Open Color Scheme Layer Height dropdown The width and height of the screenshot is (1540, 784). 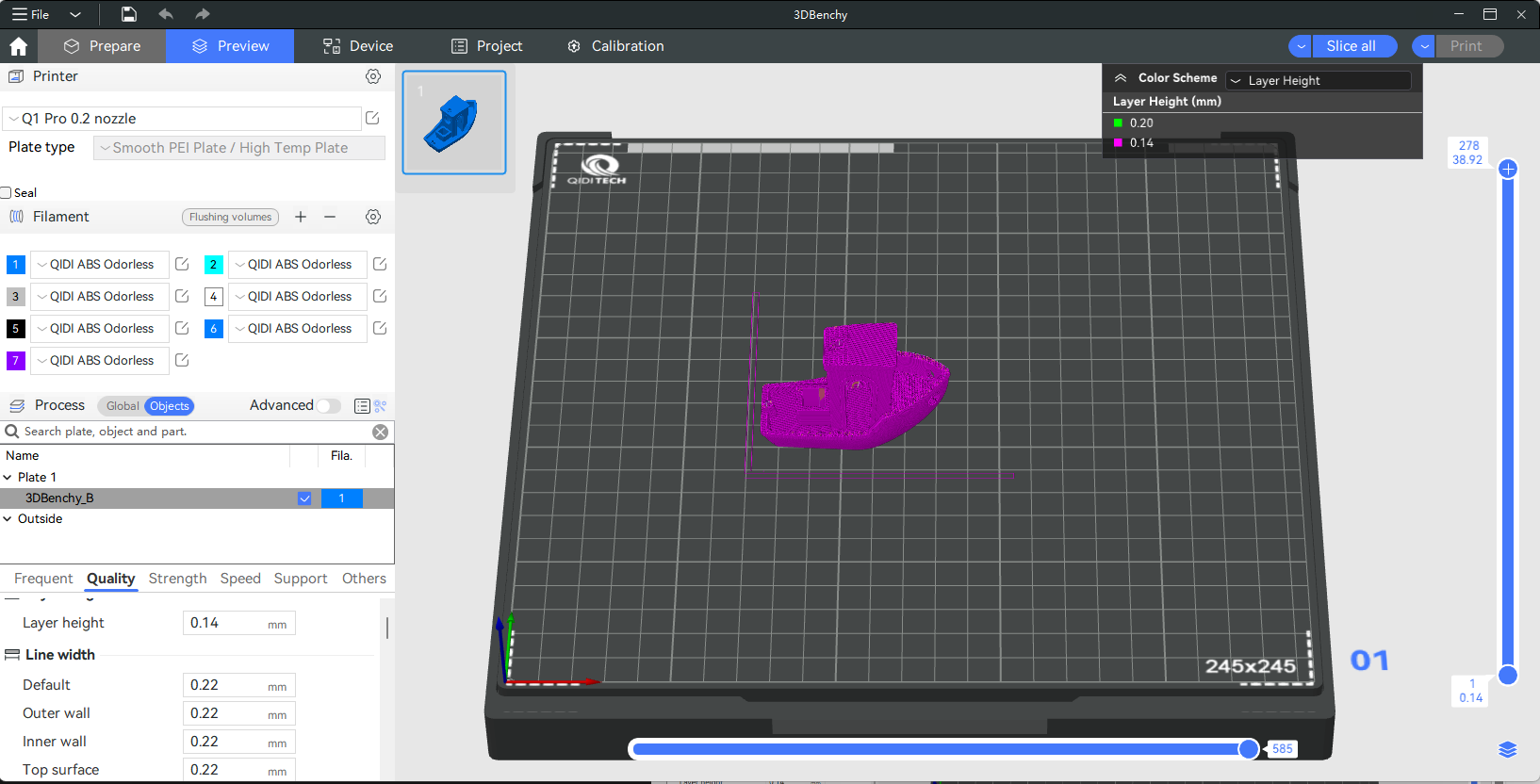[1319, 80]
